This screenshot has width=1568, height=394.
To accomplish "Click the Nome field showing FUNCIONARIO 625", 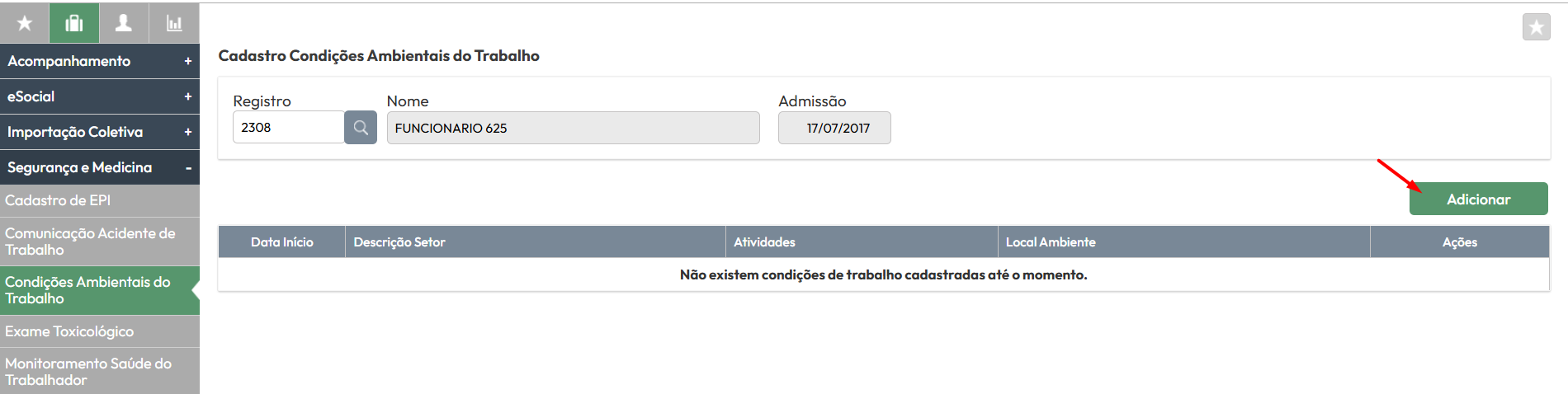I will (573, 128).
